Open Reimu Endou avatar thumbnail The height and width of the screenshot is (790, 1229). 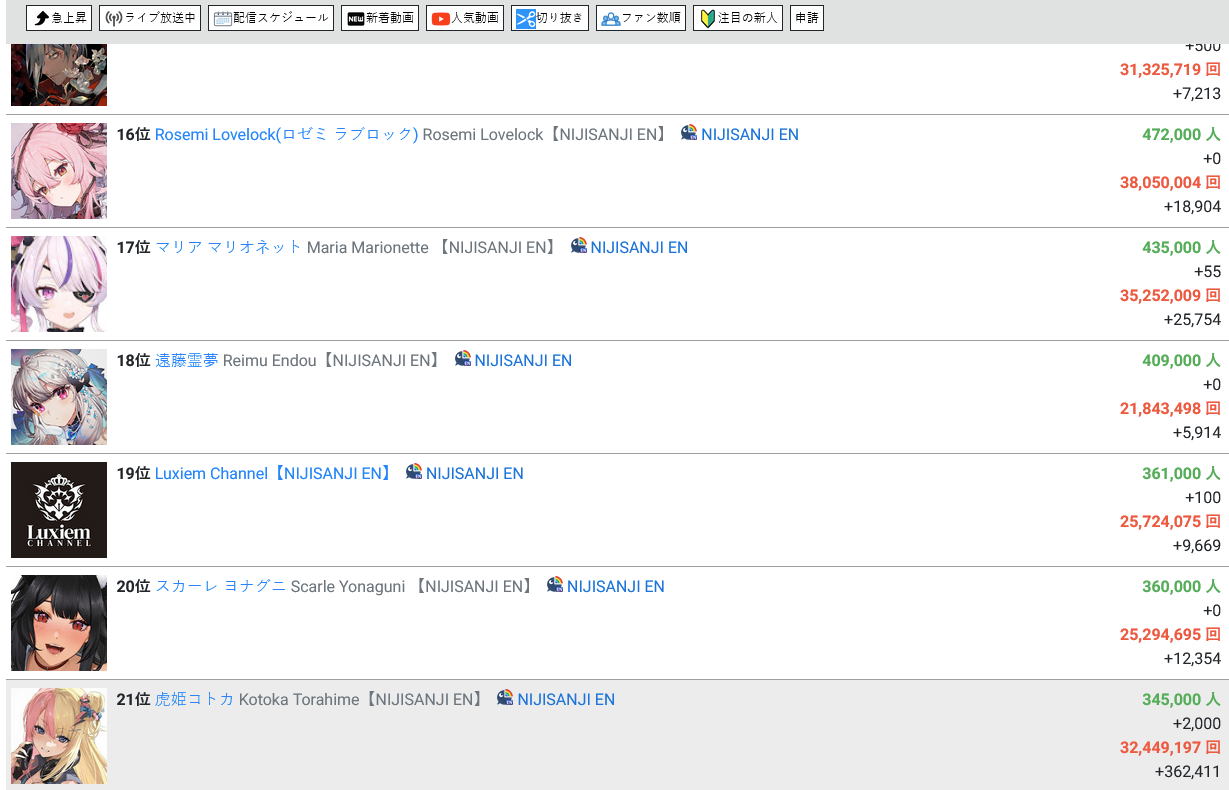59,397
